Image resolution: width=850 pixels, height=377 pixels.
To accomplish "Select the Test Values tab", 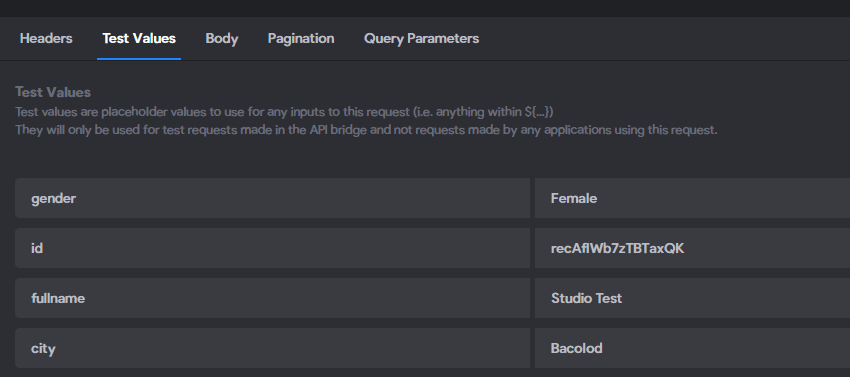I will 139,39.
